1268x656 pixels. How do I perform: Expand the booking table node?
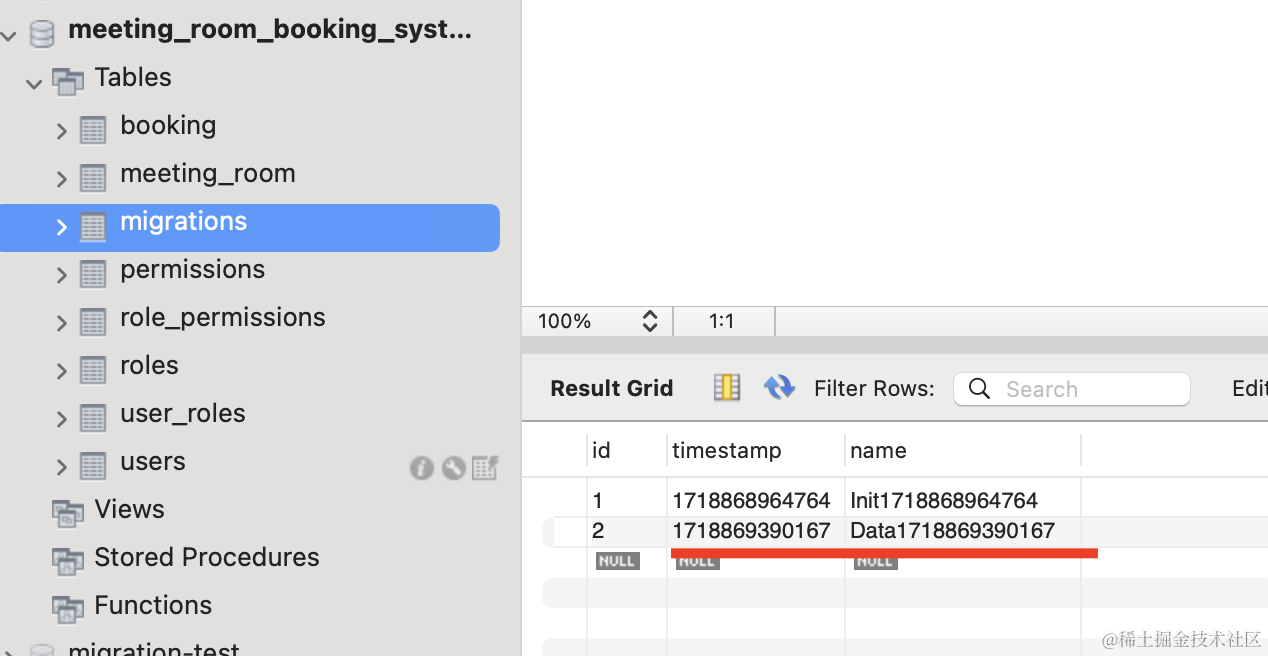click(61, 131)
